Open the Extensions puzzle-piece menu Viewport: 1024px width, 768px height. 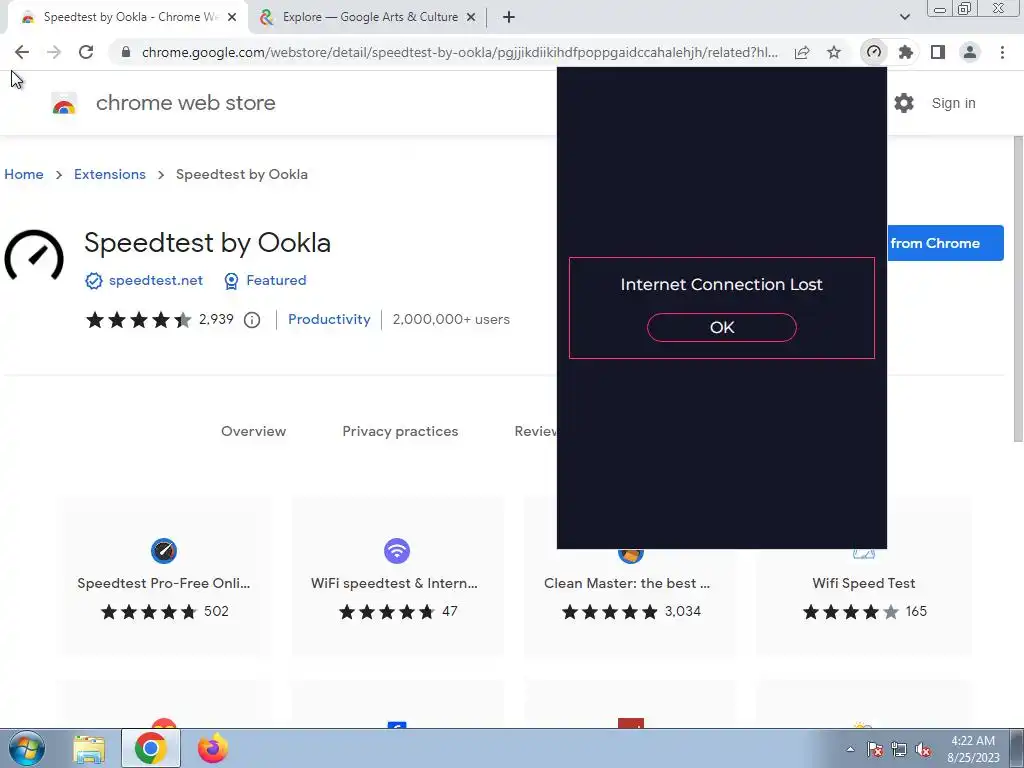[x=906, y=52]
